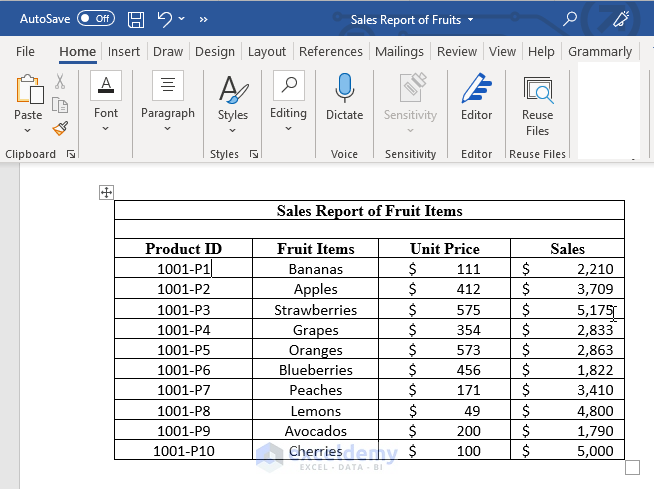Expand the Paragraph group dropdown arrow
Image resolution: width=654 pixels, height=489 pixels.
[x=167, y=129]
